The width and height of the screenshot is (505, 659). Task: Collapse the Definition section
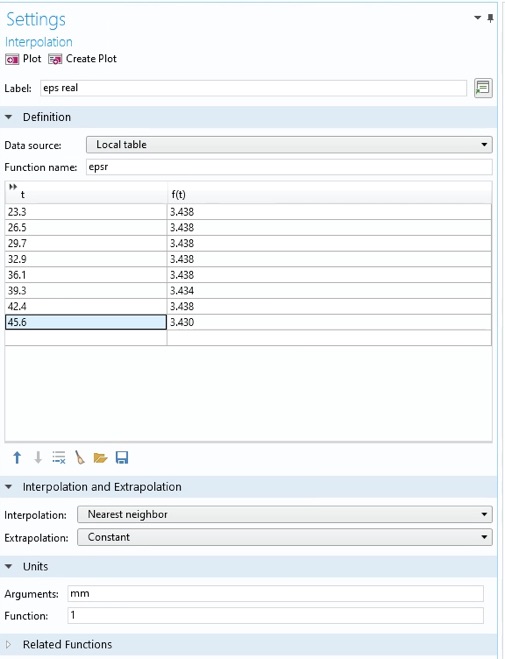[x=8, y=117]
